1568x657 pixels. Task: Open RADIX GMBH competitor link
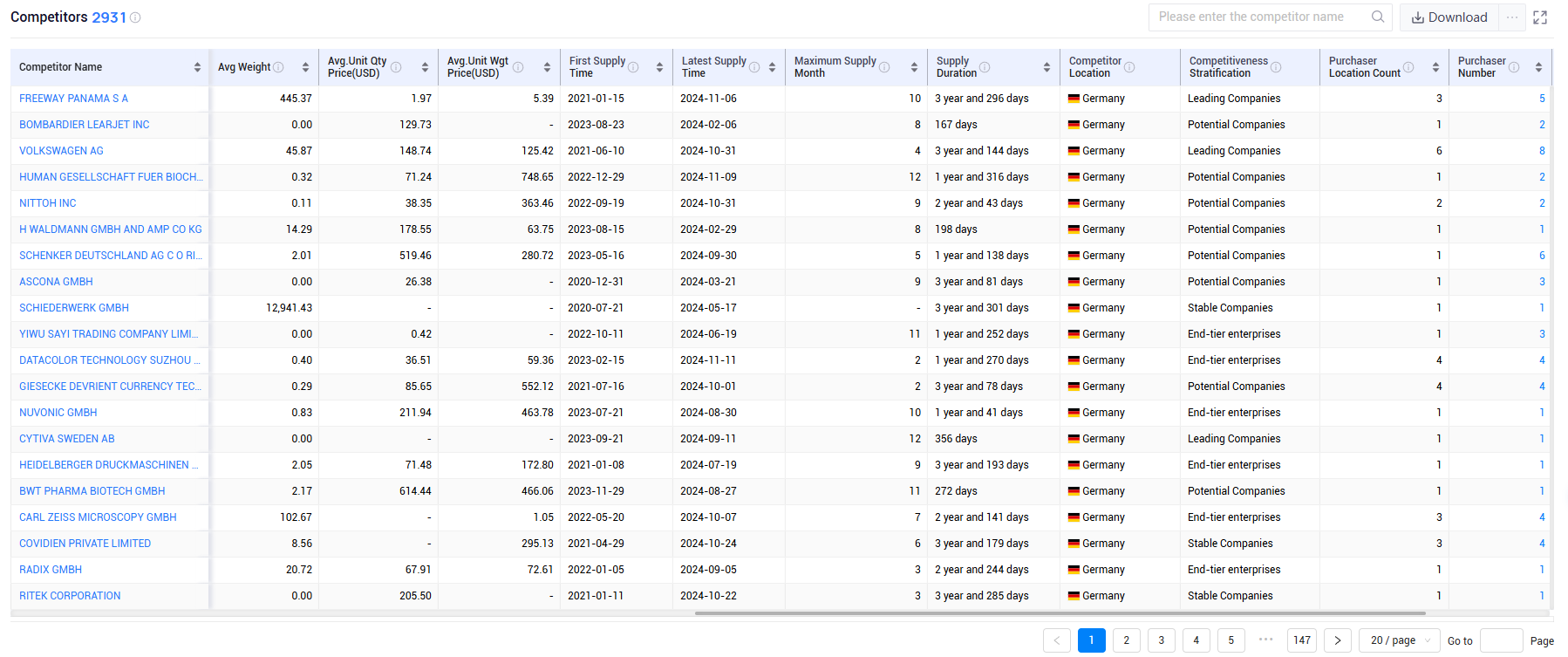pyautogui.click(x=51, y=570)
